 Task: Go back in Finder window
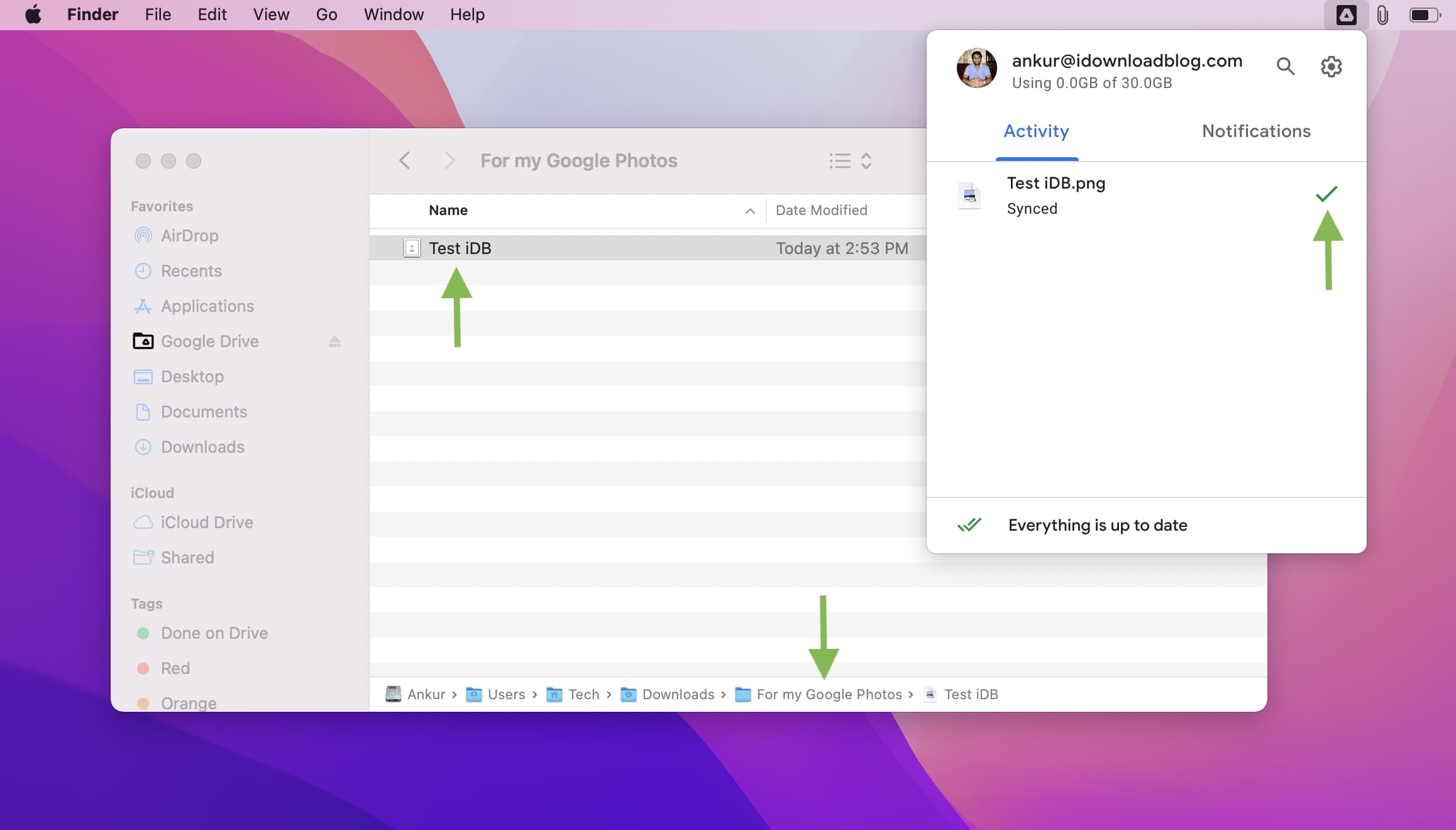(x=405, y=160)
